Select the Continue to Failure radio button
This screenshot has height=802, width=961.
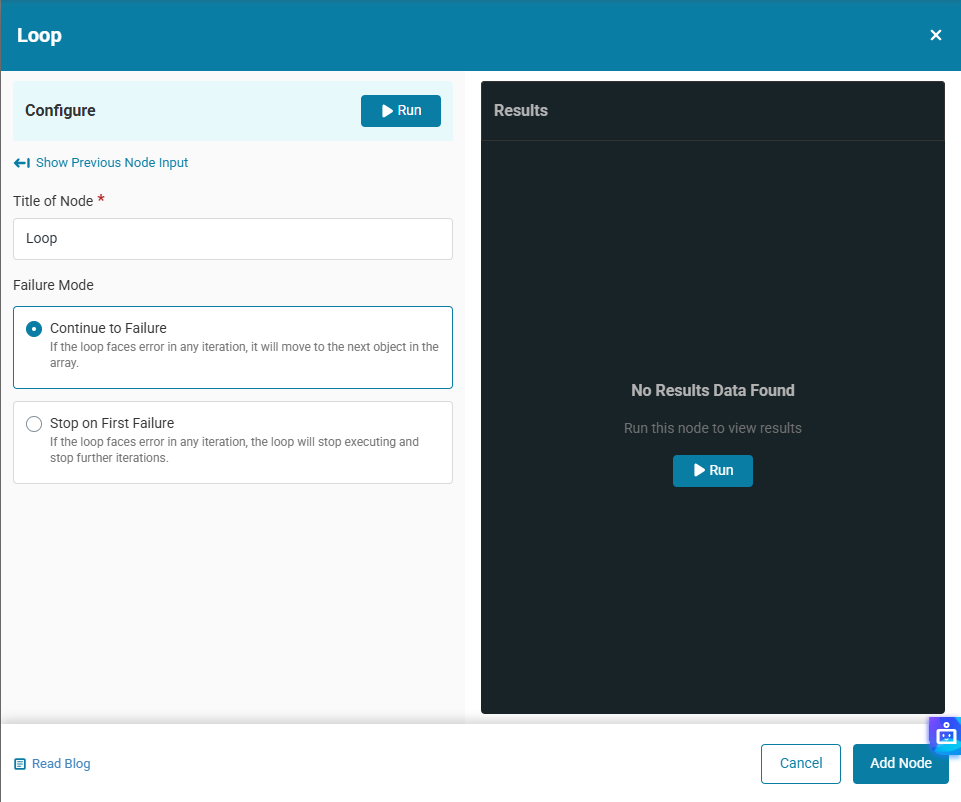[34, 329]
